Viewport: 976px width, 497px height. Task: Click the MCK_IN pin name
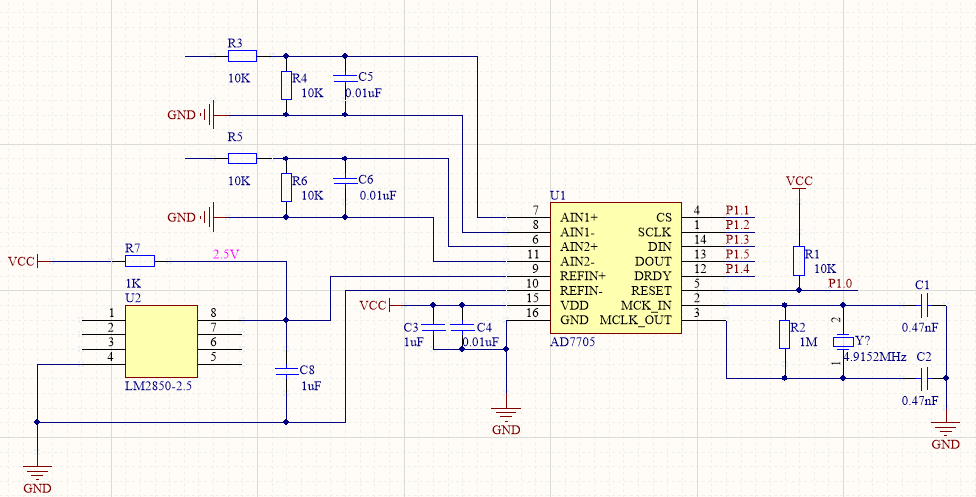pyautogui.click(x=647, y=305)
